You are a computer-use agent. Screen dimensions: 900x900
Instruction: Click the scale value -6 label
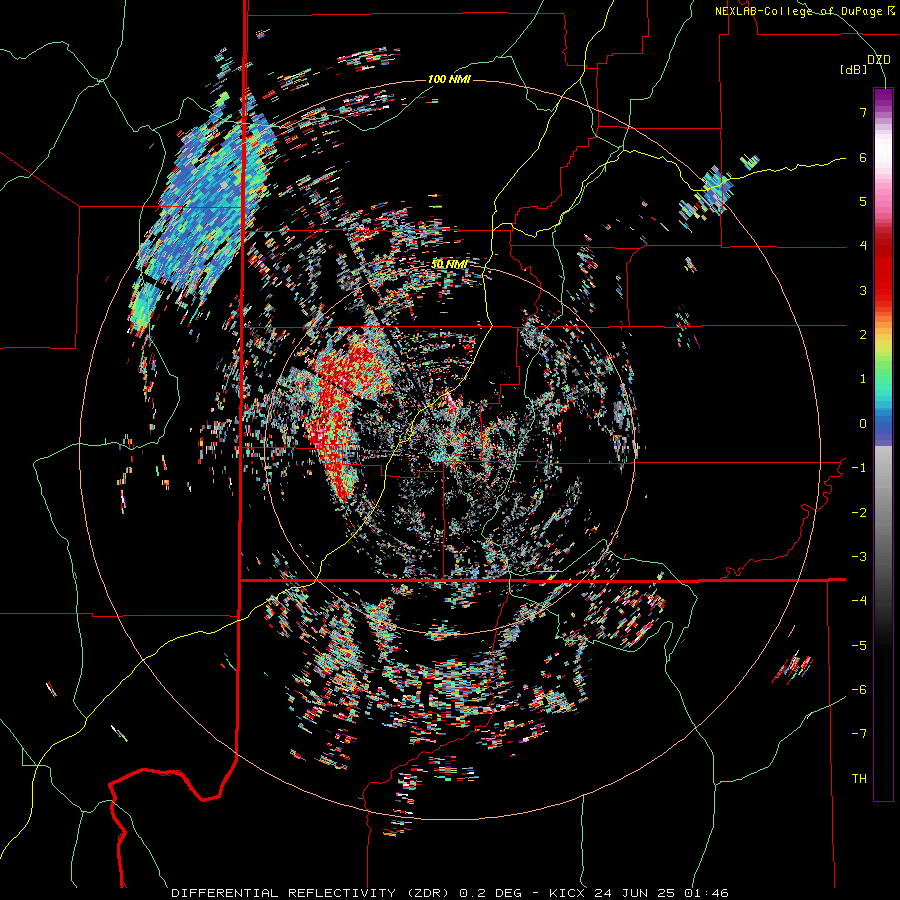[859, 689]
